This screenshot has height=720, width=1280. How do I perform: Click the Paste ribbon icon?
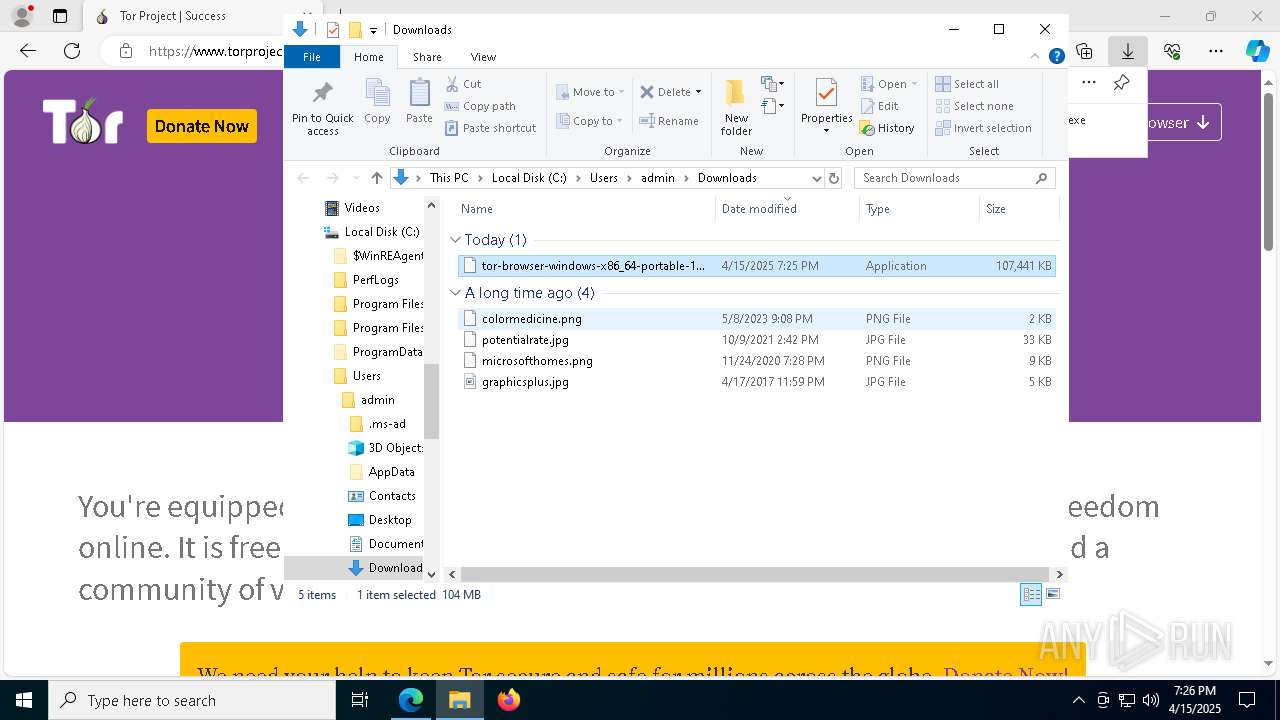(x=419, y=103)
